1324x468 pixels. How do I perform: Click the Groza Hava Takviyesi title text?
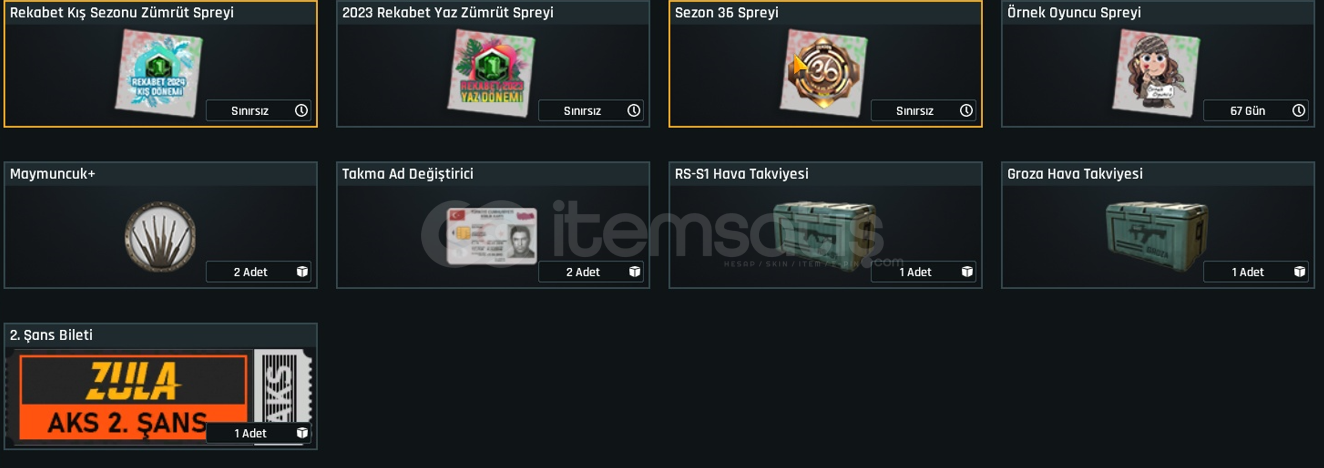point(1075,174)
